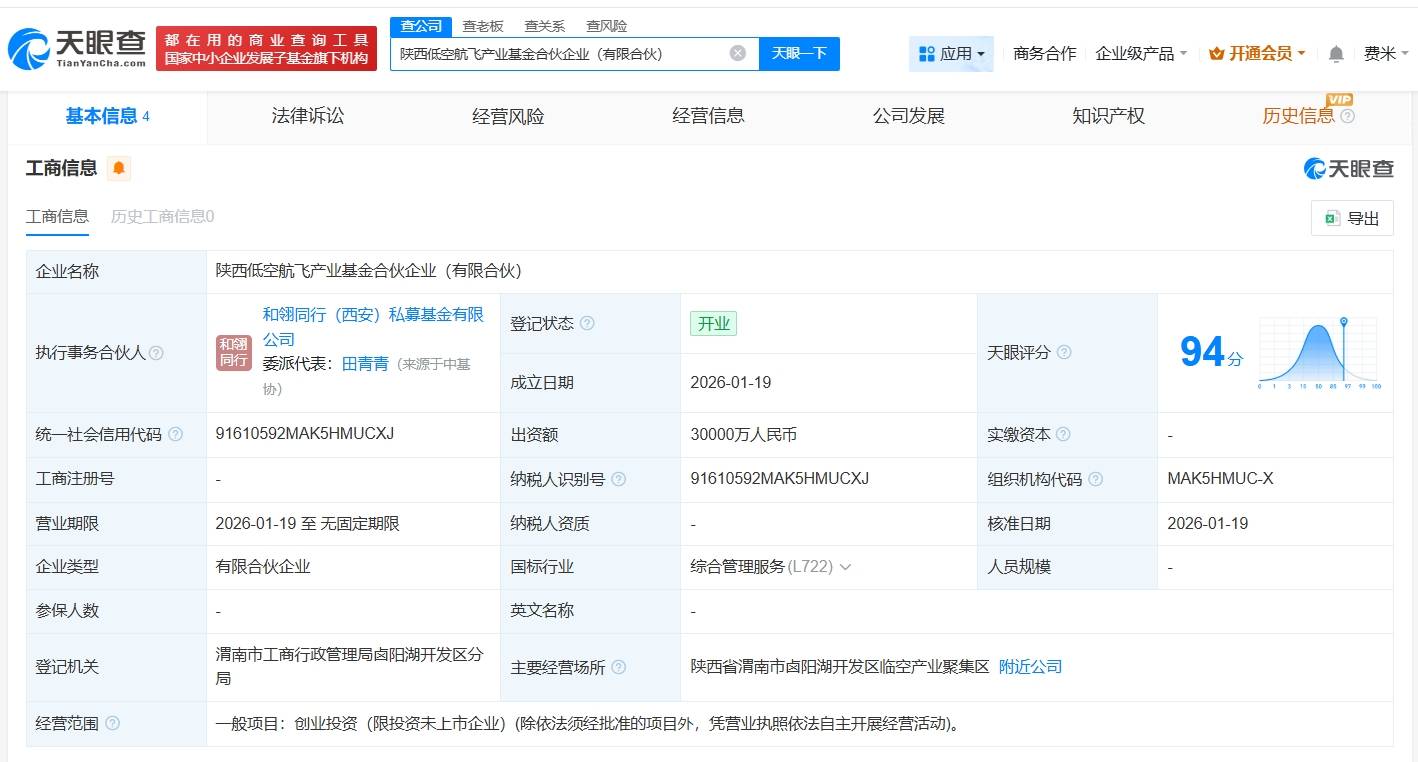Click help icon beside 经营范围
The image size is (1418, 762).
[x=112, y=723]
